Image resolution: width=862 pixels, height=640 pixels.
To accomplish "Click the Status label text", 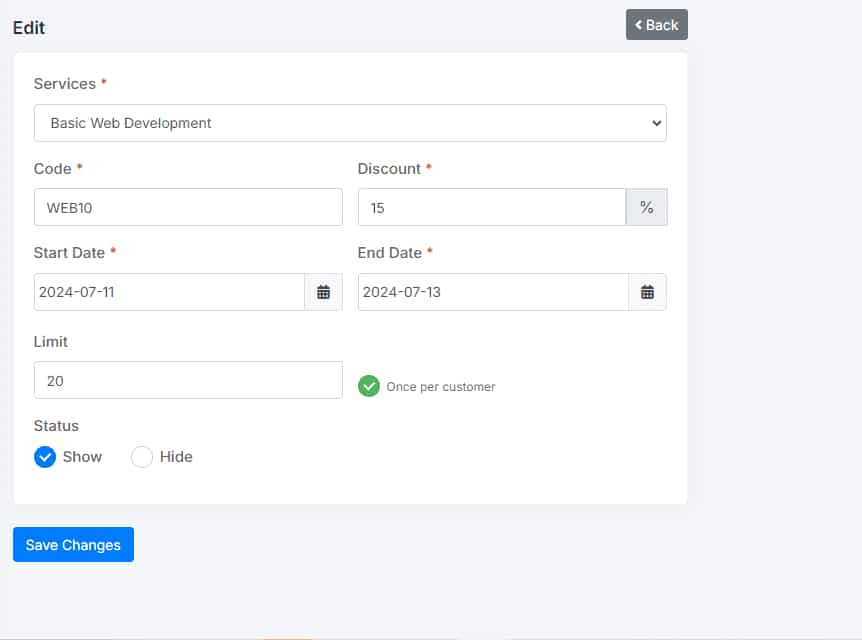I will click(56, 426).
